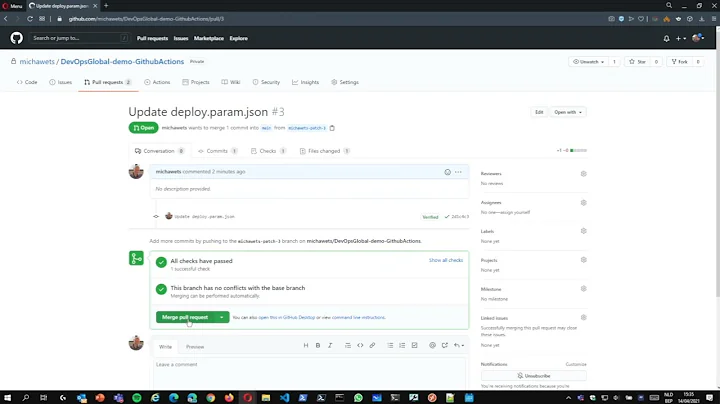Screen dimensions: 720x404
Task: Open the michawets owner link
Action: [x=37, y=62]
